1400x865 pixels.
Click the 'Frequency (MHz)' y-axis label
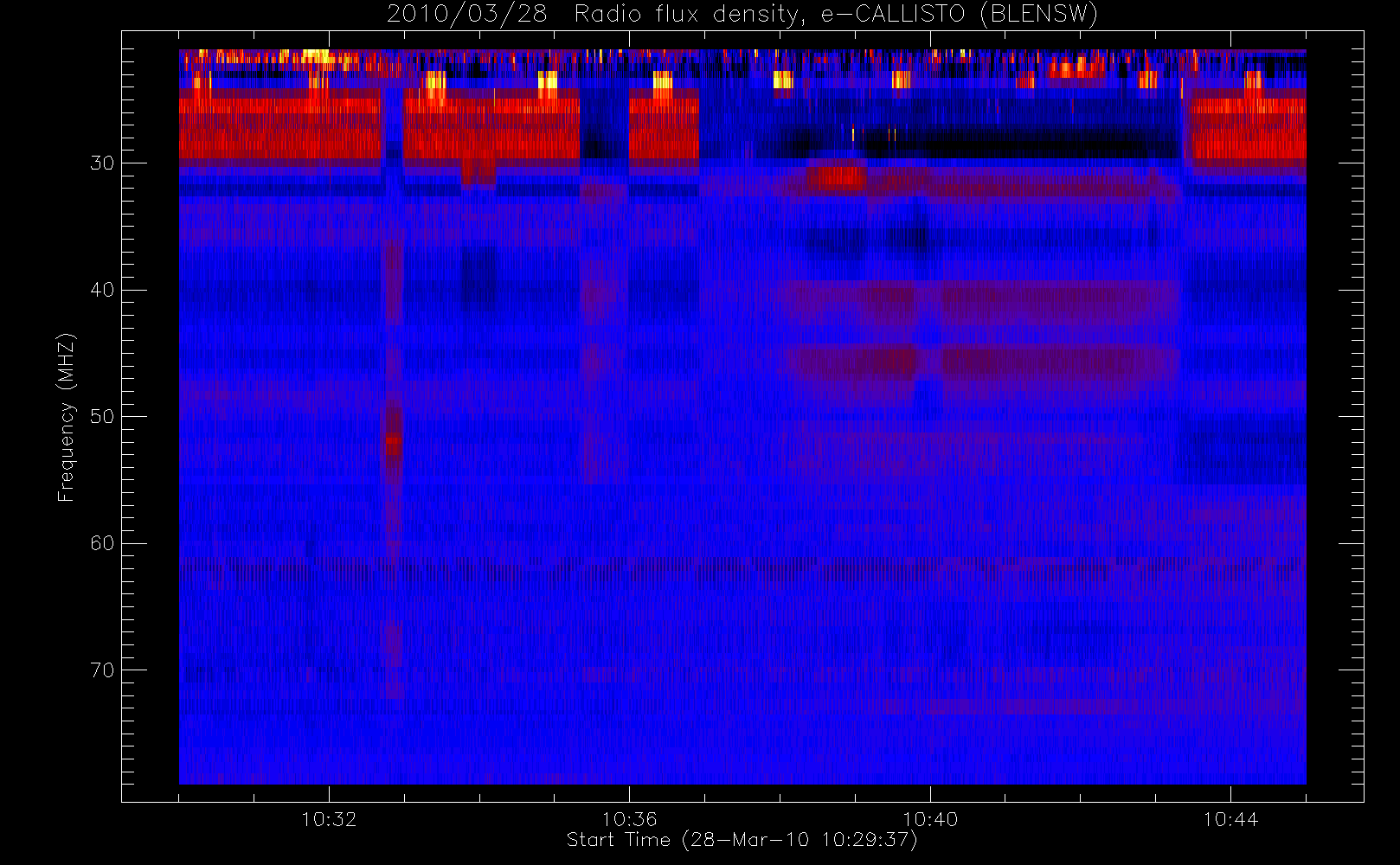[66, 417]
